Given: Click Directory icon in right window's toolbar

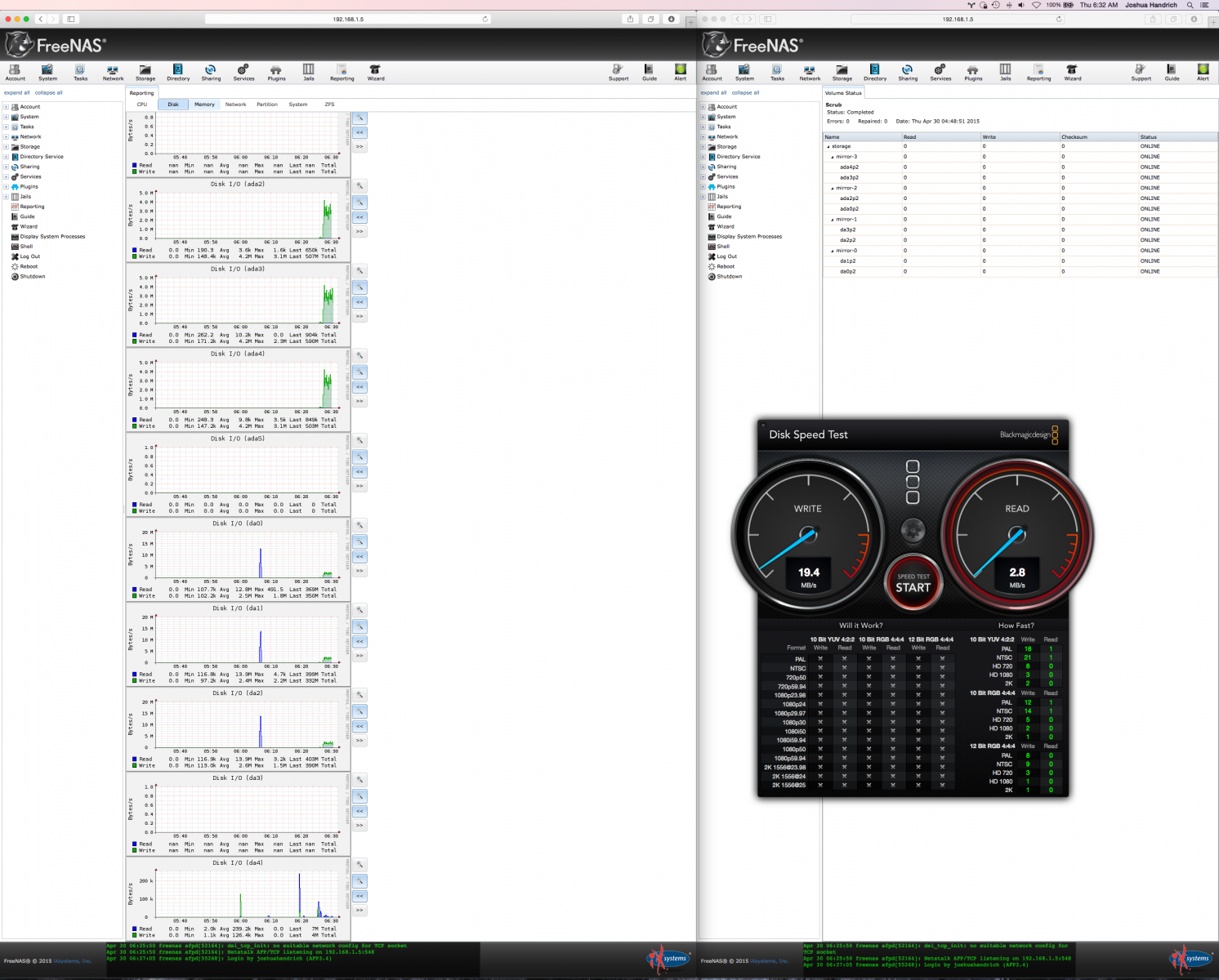Looking at the screenshot, I should pyautogui.click(x=875, y=73).
